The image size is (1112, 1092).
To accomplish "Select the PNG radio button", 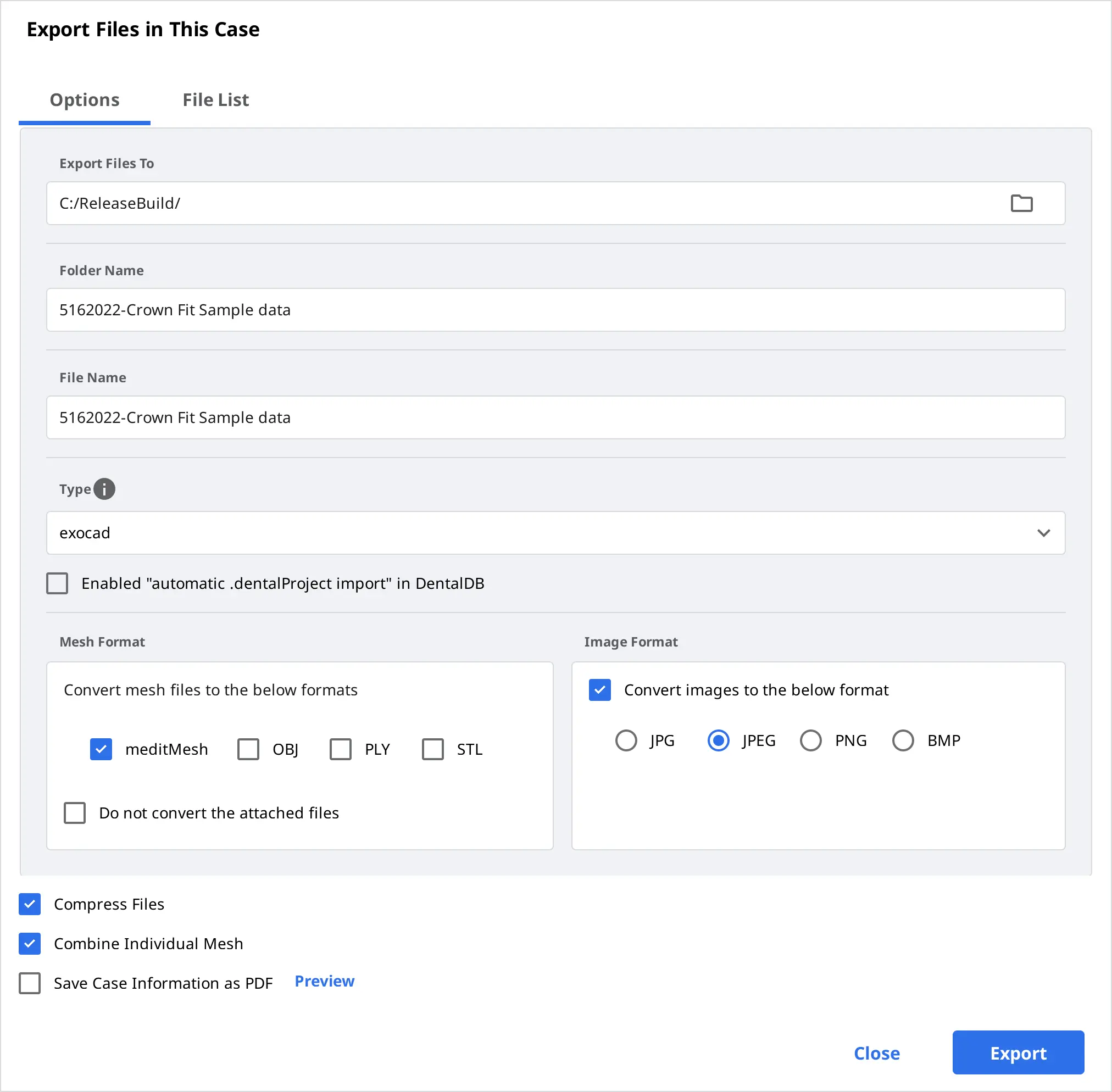I will click(810, 740).
